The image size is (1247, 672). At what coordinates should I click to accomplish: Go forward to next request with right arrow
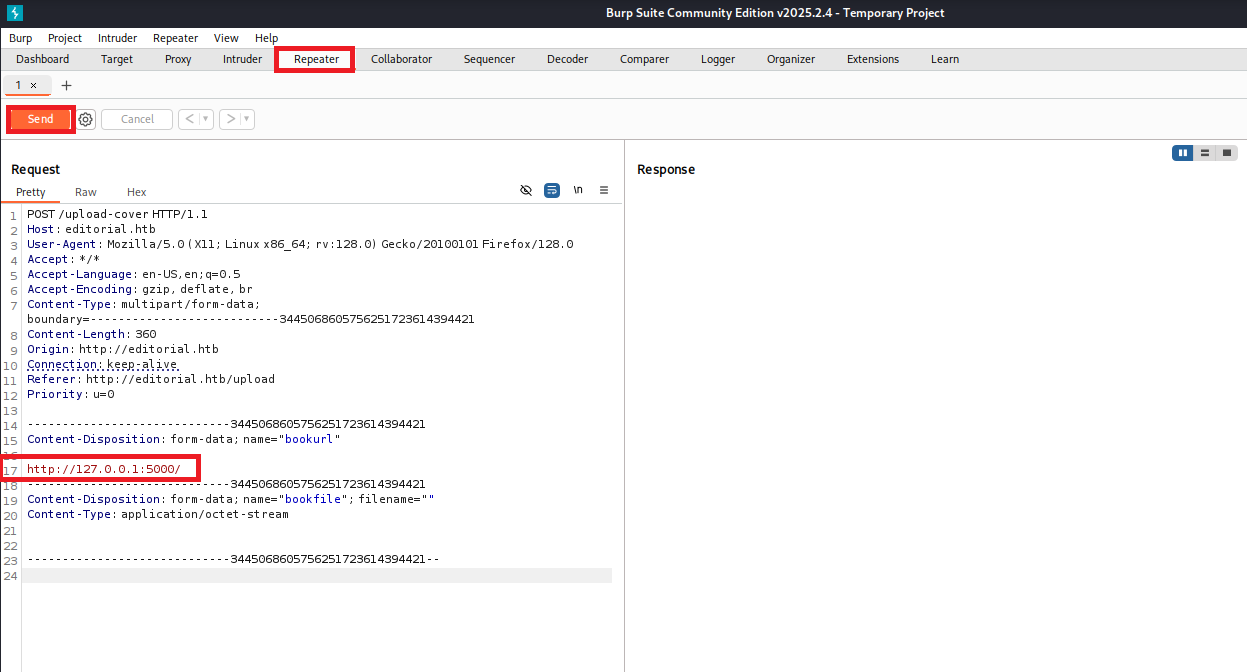click(x=231, y=119)
